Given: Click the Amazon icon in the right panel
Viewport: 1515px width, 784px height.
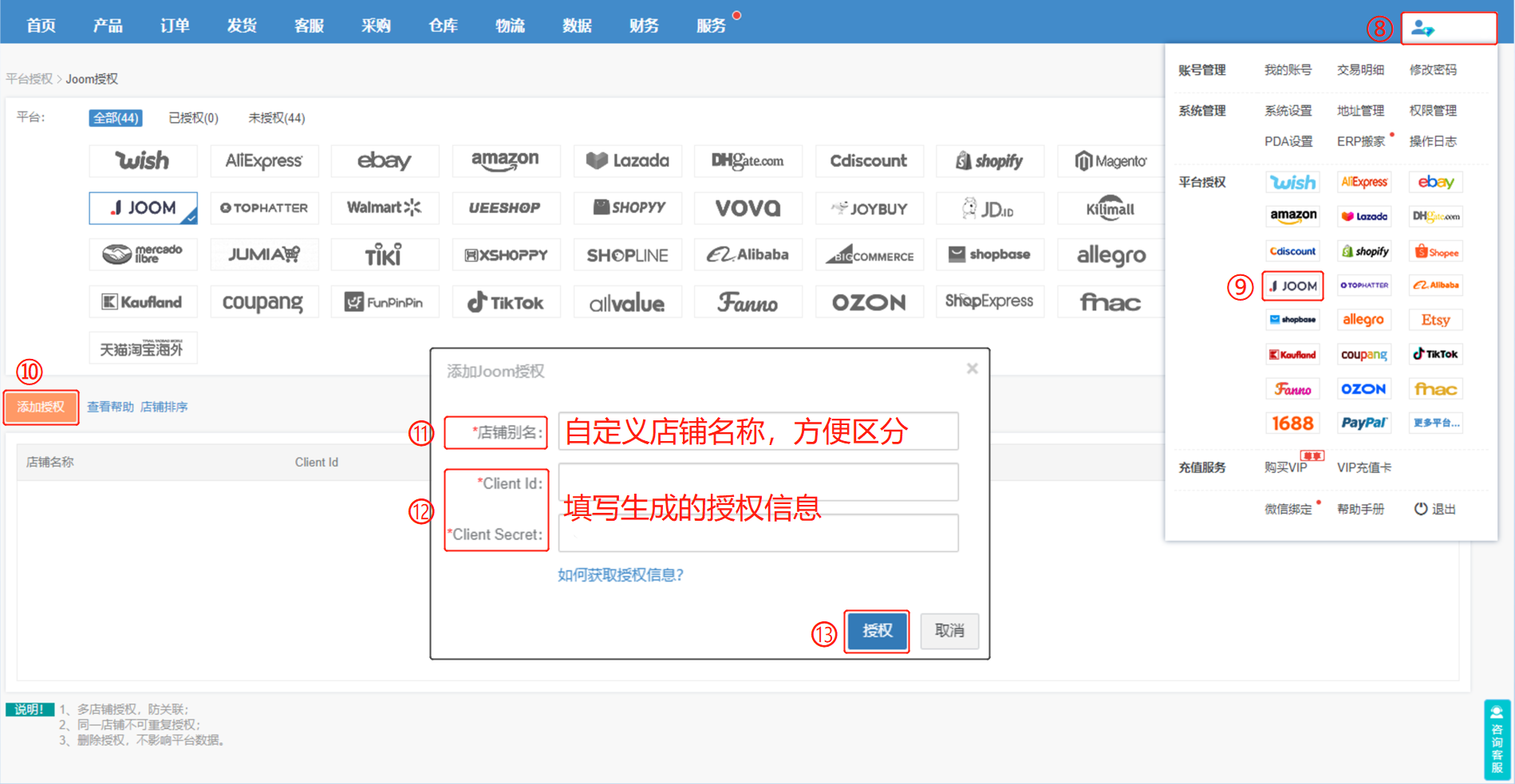Looking at the screenshot, I should click(1292, 215).
